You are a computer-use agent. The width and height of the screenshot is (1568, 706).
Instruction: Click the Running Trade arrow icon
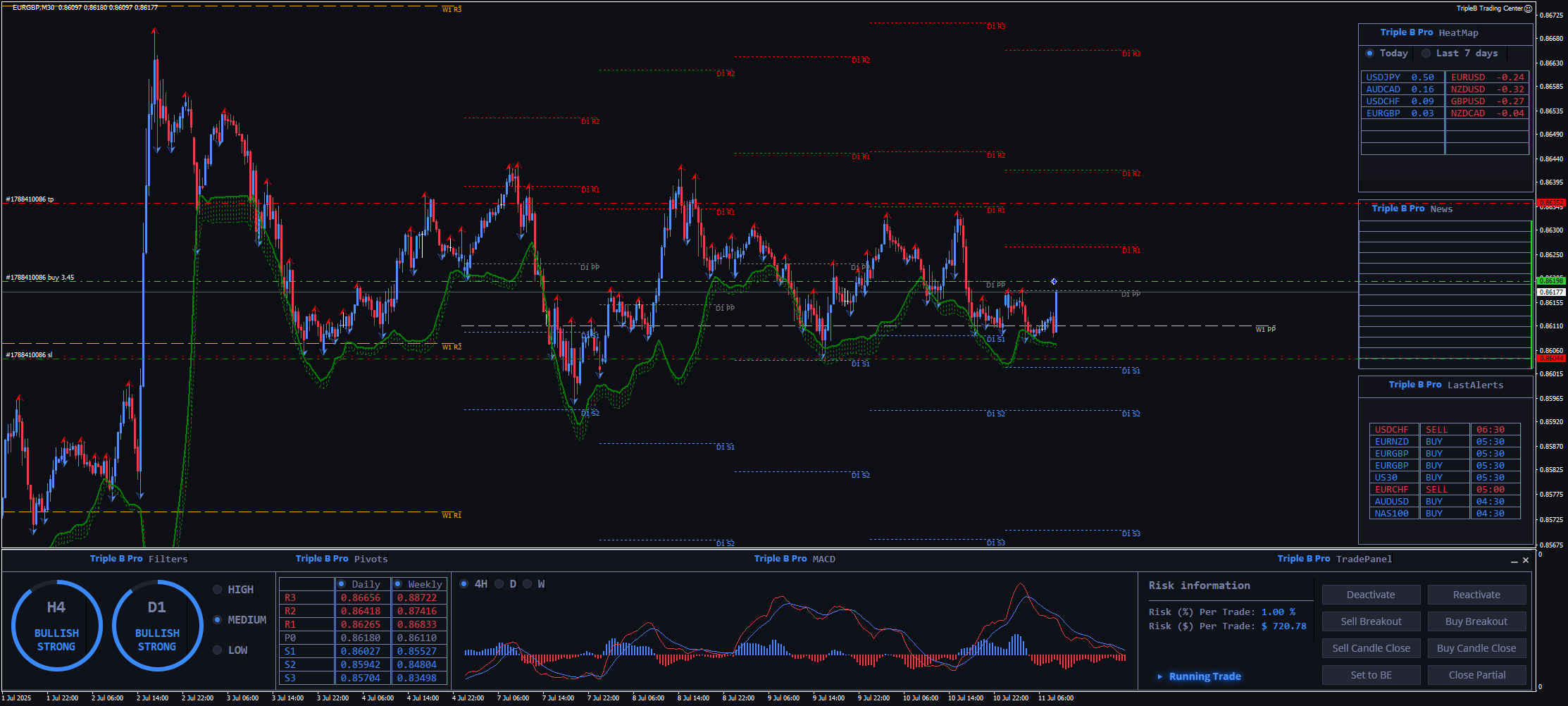pyautogui.click(x=1159, y=676)
